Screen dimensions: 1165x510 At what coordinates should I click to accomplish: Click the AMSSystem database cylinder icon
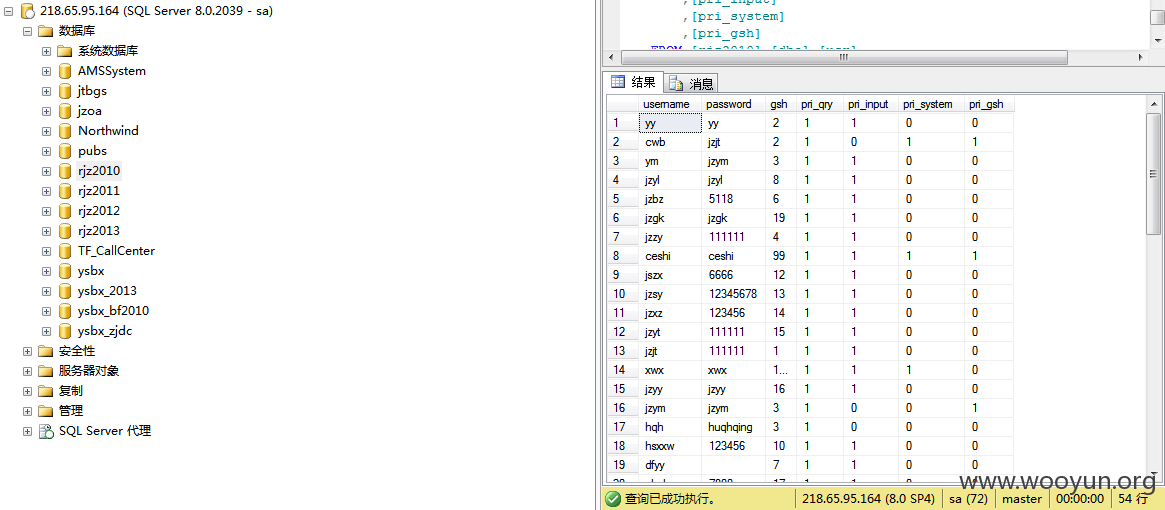(x=65, y=71)
